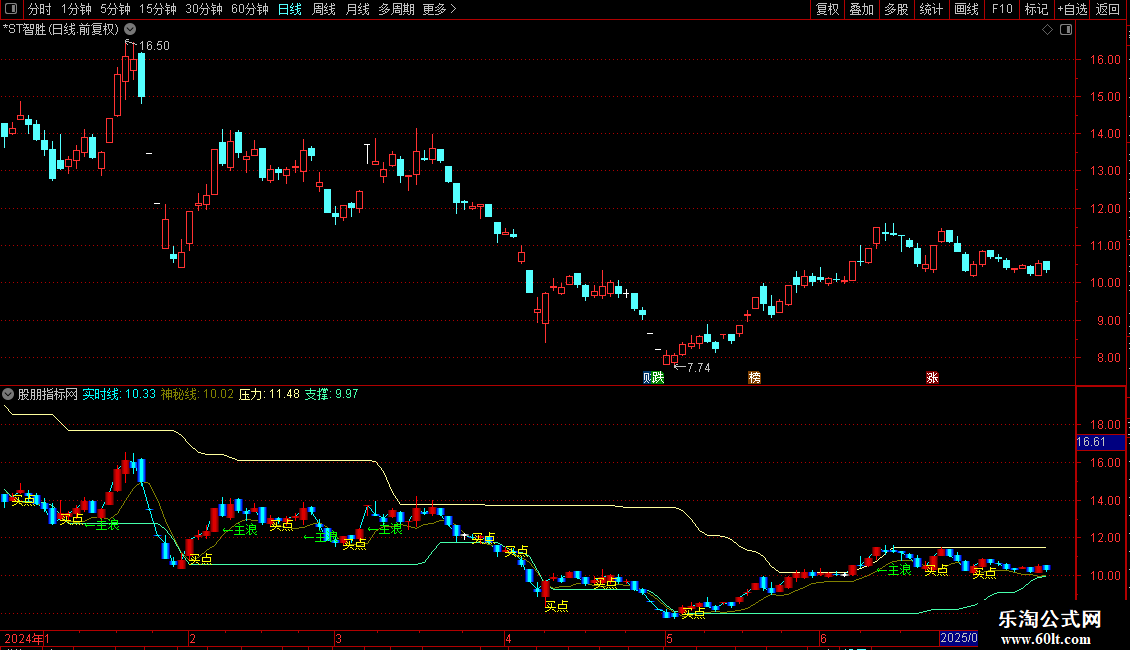Viewport: 1130px width, 650px height.
Task: Click the red 涨 event marker
Action: [x=932, y=378]
